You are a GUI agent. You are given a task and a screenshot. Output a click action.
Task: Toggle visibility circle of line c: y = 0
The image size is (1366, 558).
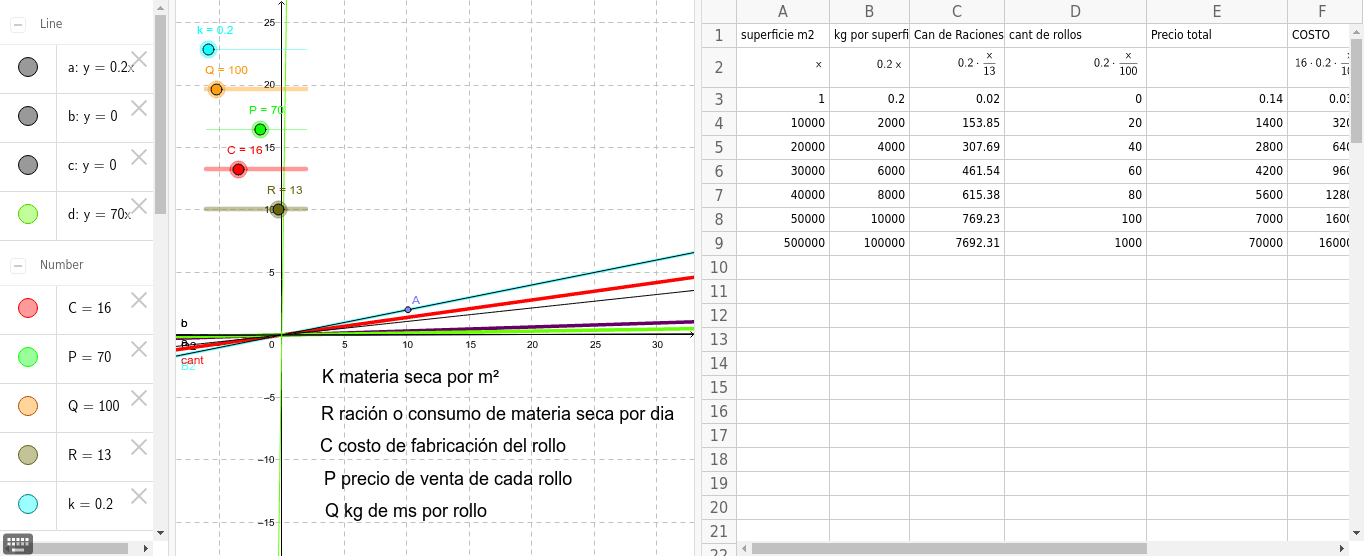(x=28, y=165)
